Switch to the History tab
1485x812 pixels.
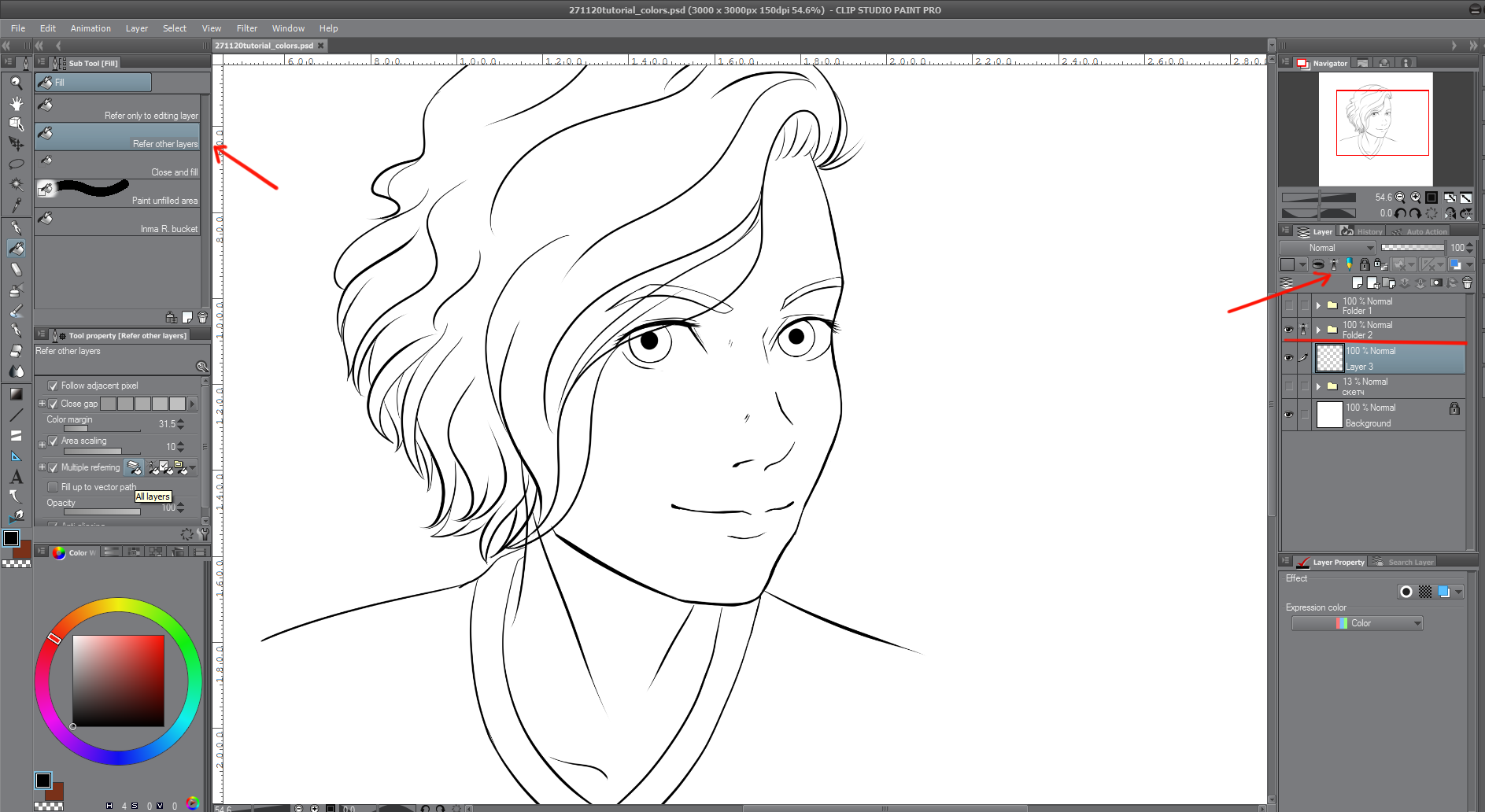coord(1363,231)
